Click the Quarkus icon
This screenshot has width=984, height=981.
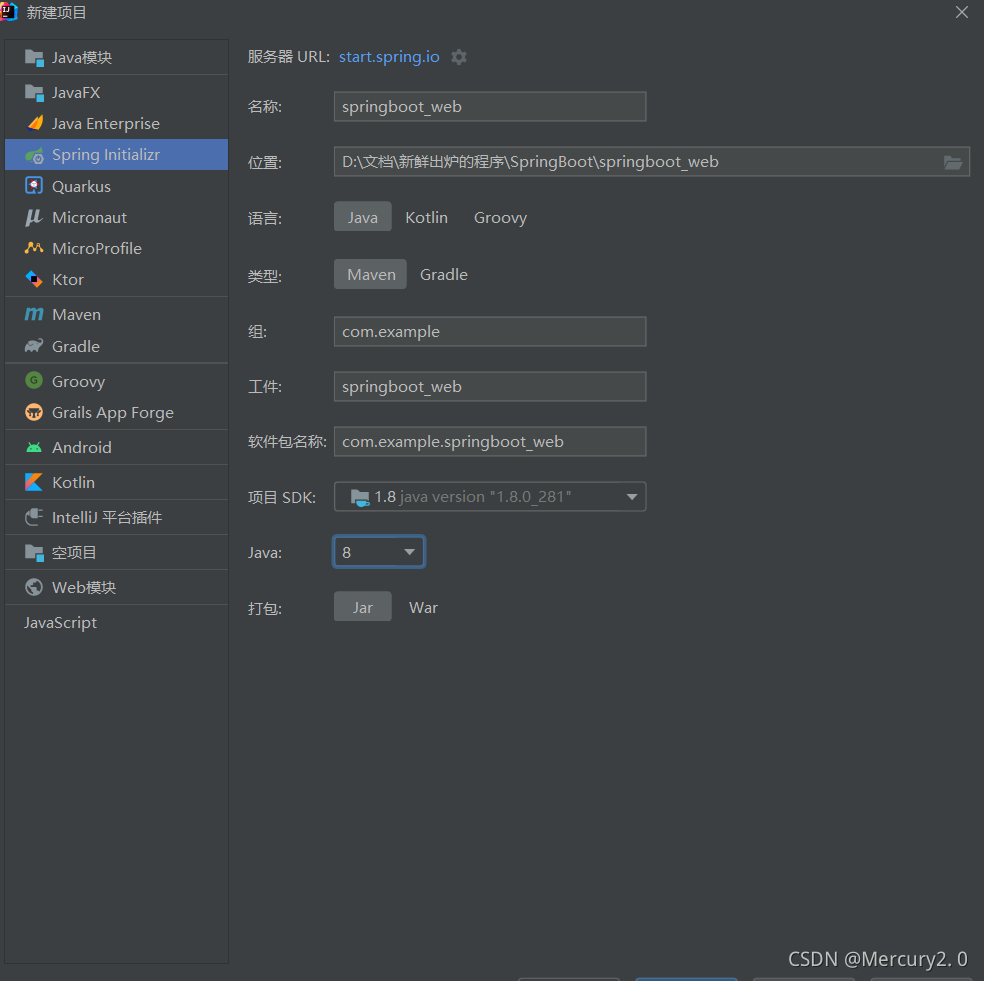pyautogui.click(x=34, y=186)
